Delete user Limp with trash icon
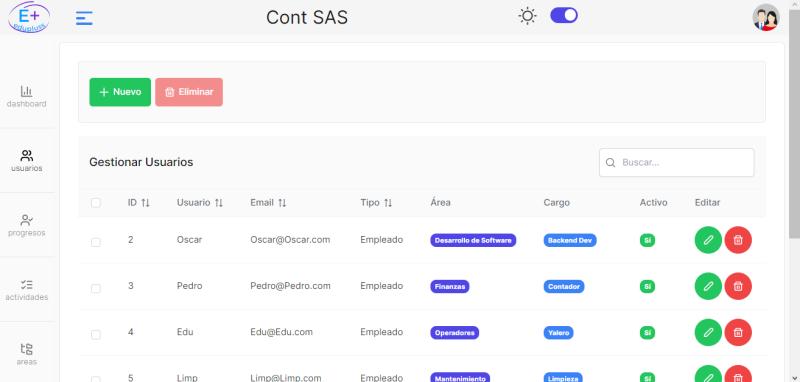Image resolution: width=800 pixels, height=382 pixels. pos(738,374)
